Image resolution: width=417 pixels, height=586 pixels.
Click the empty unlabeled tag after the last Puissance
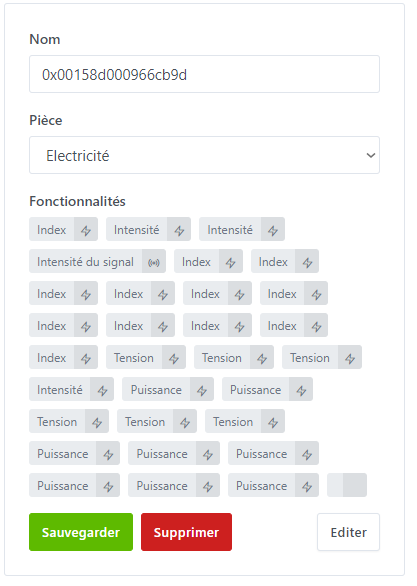coord(347,485)
